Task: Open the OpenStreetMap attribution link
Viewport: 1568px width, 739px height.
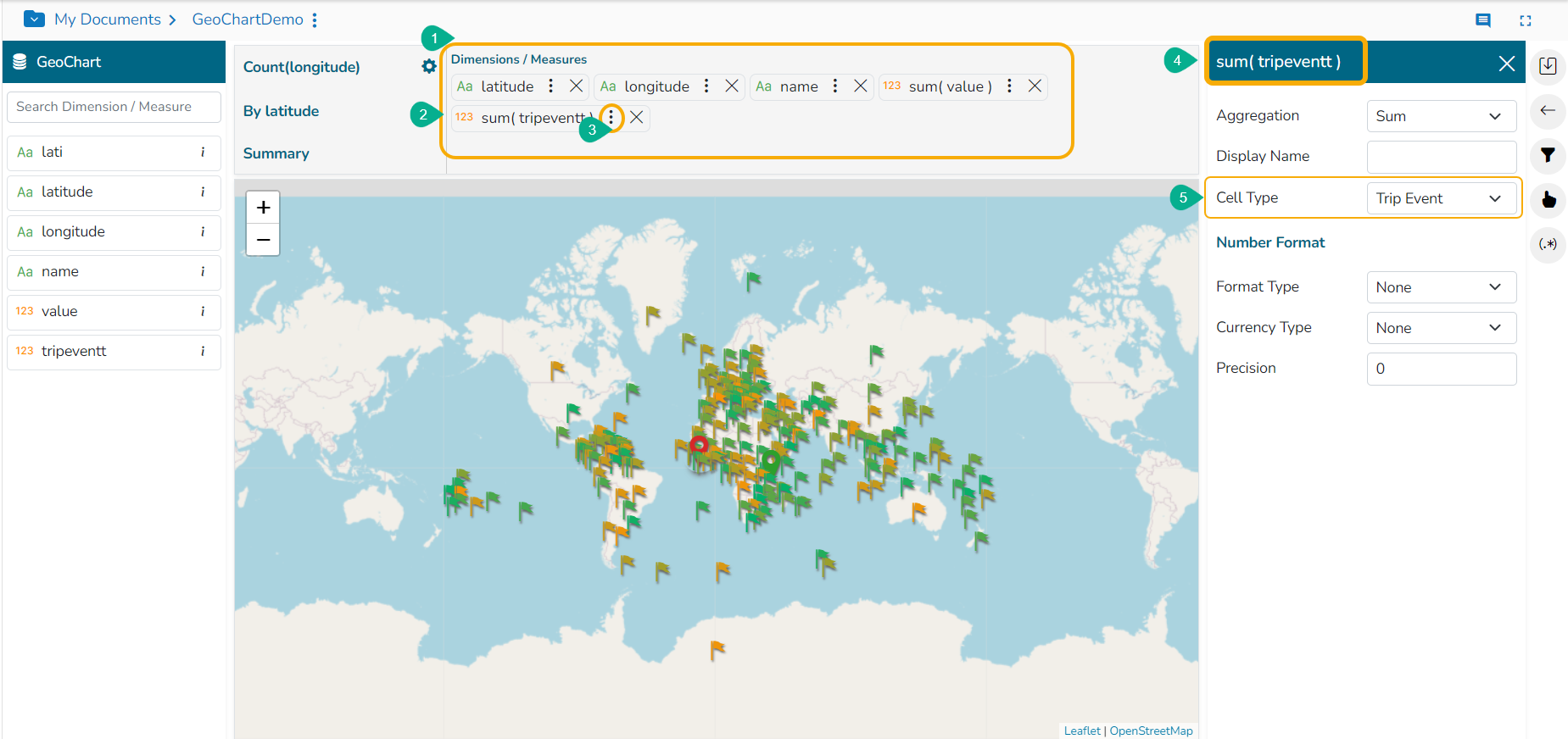Action: coord(1151,731)
